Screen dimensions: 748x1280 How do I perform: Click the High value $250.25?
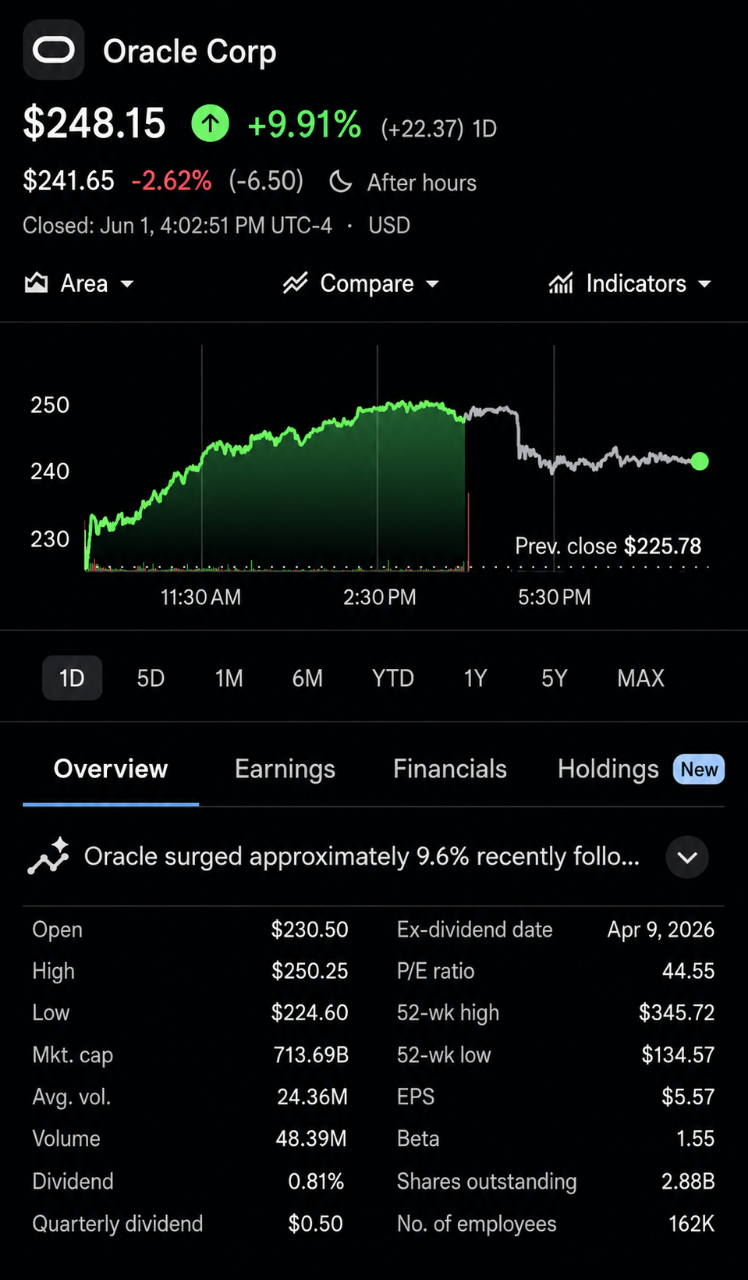[x=310, y=971]
